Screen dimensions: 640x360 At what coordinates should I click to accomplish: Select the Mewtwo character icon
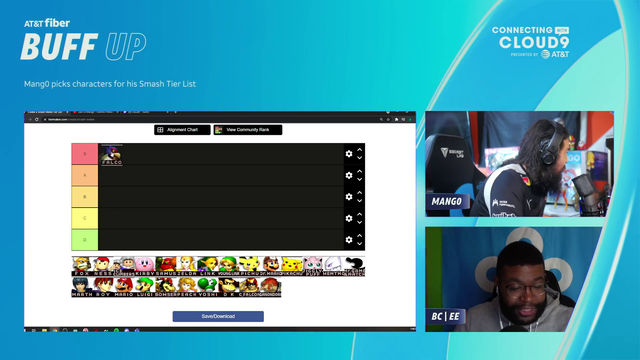point(333,266)
